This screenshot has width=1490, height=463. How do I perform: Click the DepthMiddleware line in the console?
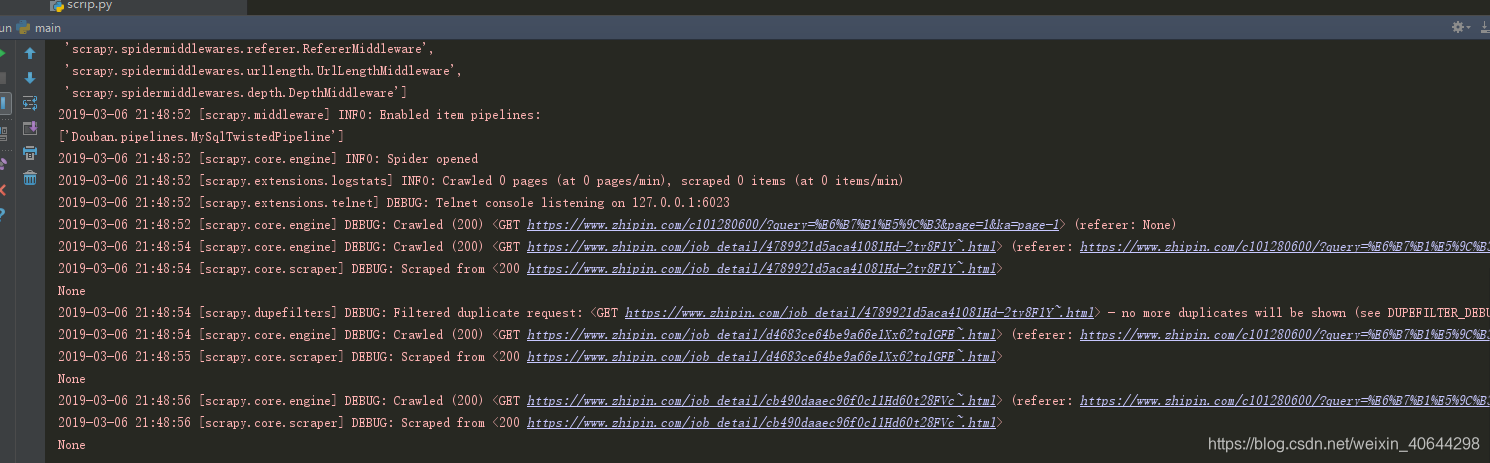tap(234, 93)
